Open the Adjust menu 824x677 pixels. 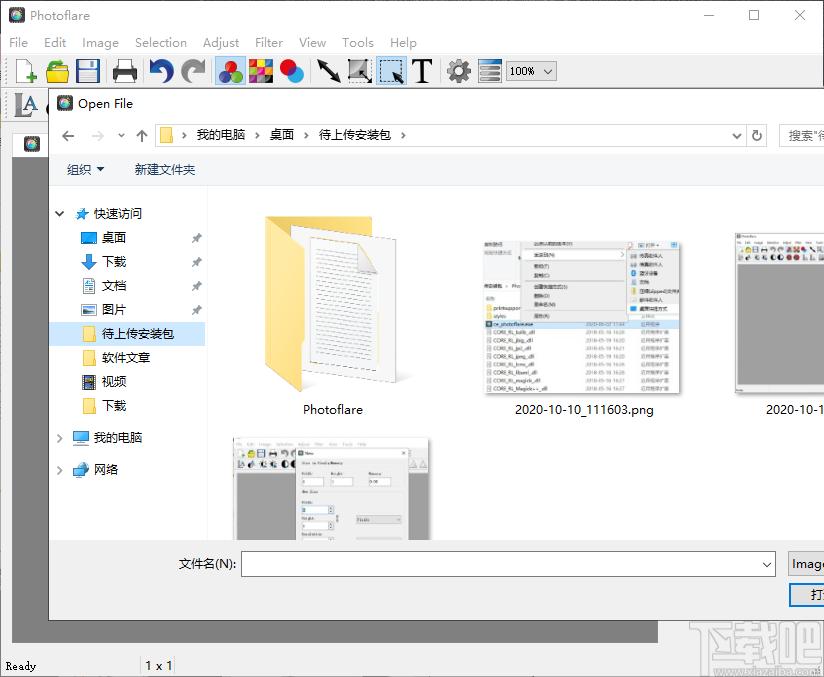coord(221,43)
